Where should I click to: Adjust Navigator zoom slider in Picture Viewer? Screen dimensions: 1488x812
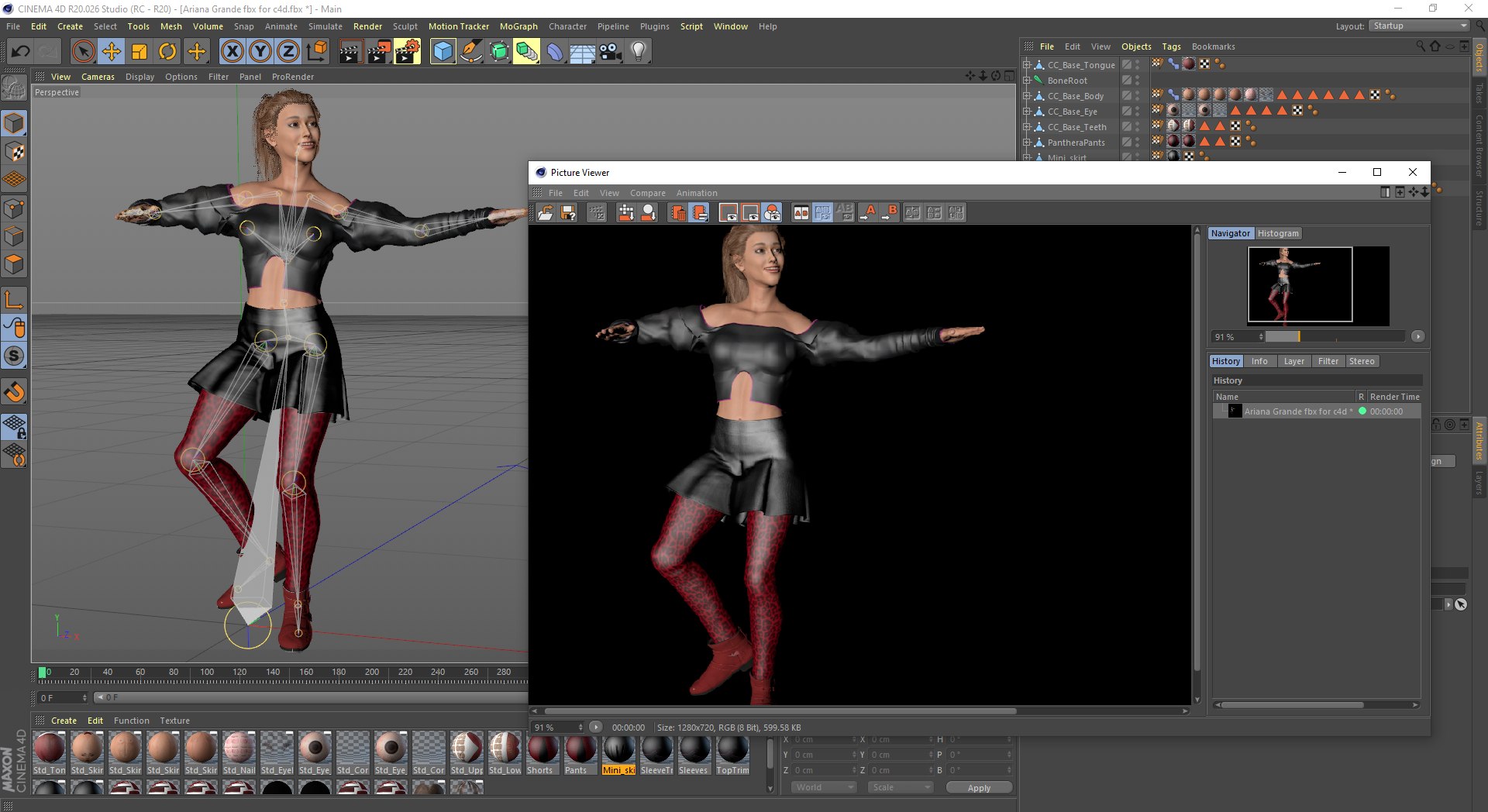pyautogui.click(x=1335, y=336)
